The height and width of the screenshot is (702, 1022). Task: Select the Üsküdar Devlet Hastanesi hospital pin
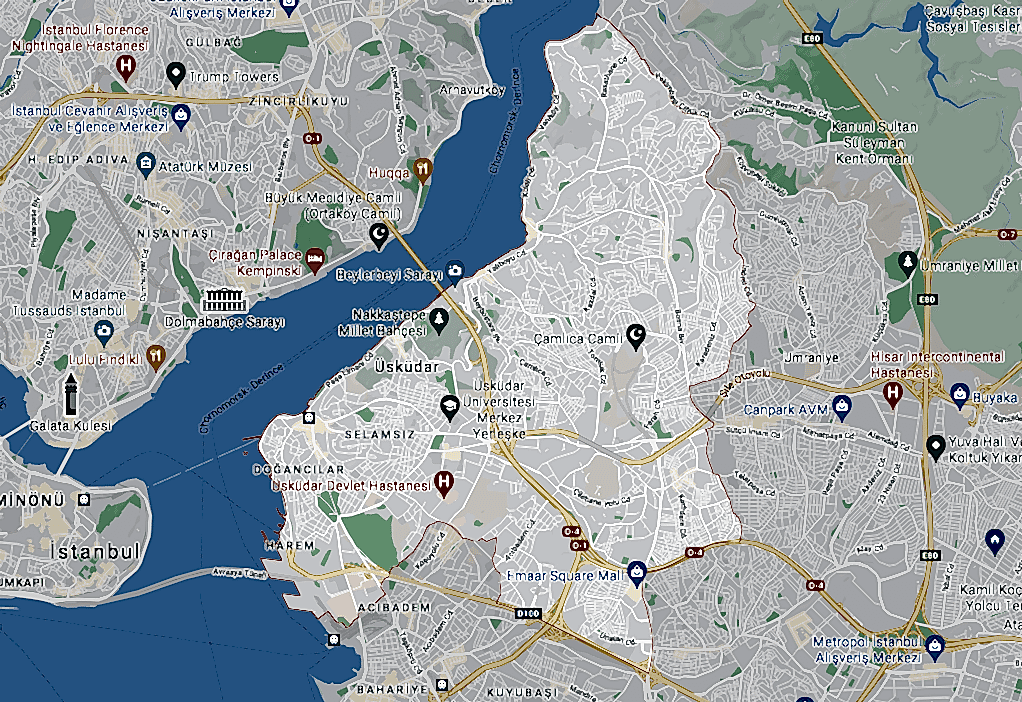click(x=444, y=483)
